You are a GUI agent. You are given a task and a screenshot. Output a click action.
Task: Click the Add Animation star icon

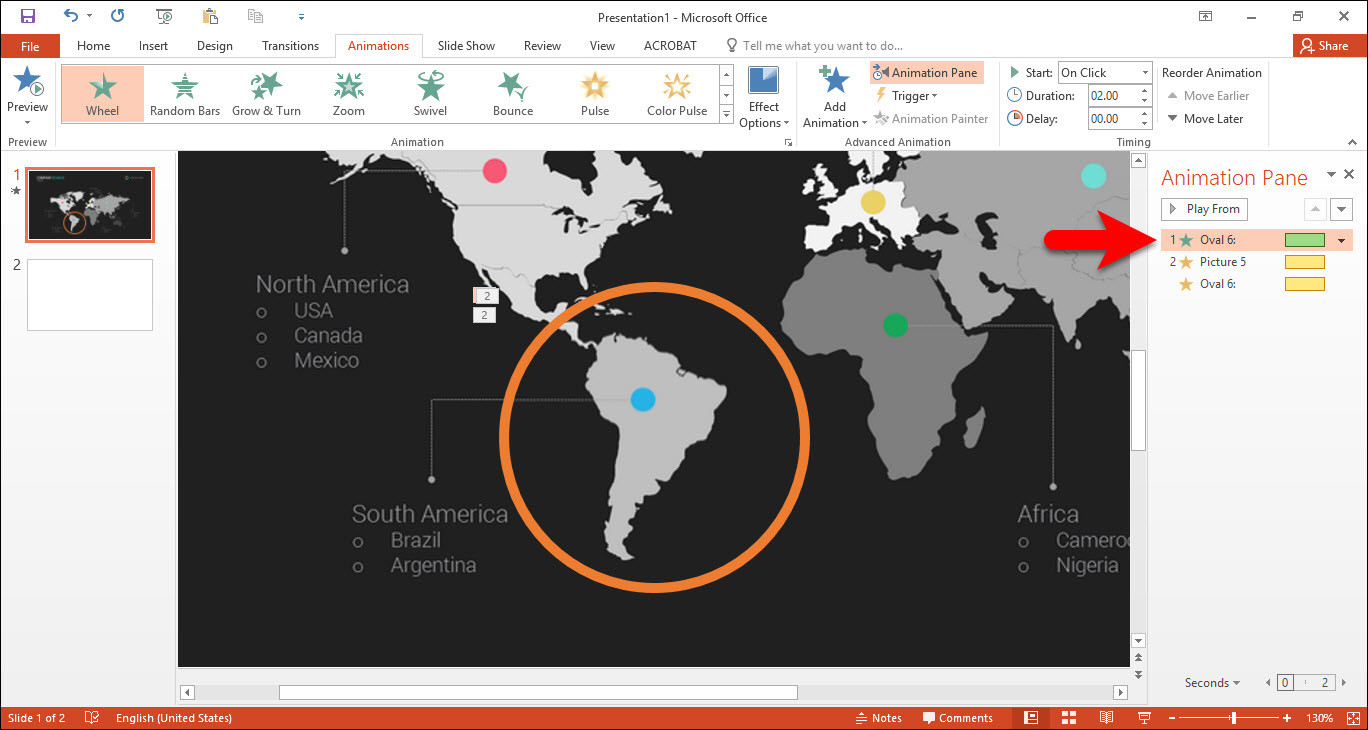(x=834, y=81)
